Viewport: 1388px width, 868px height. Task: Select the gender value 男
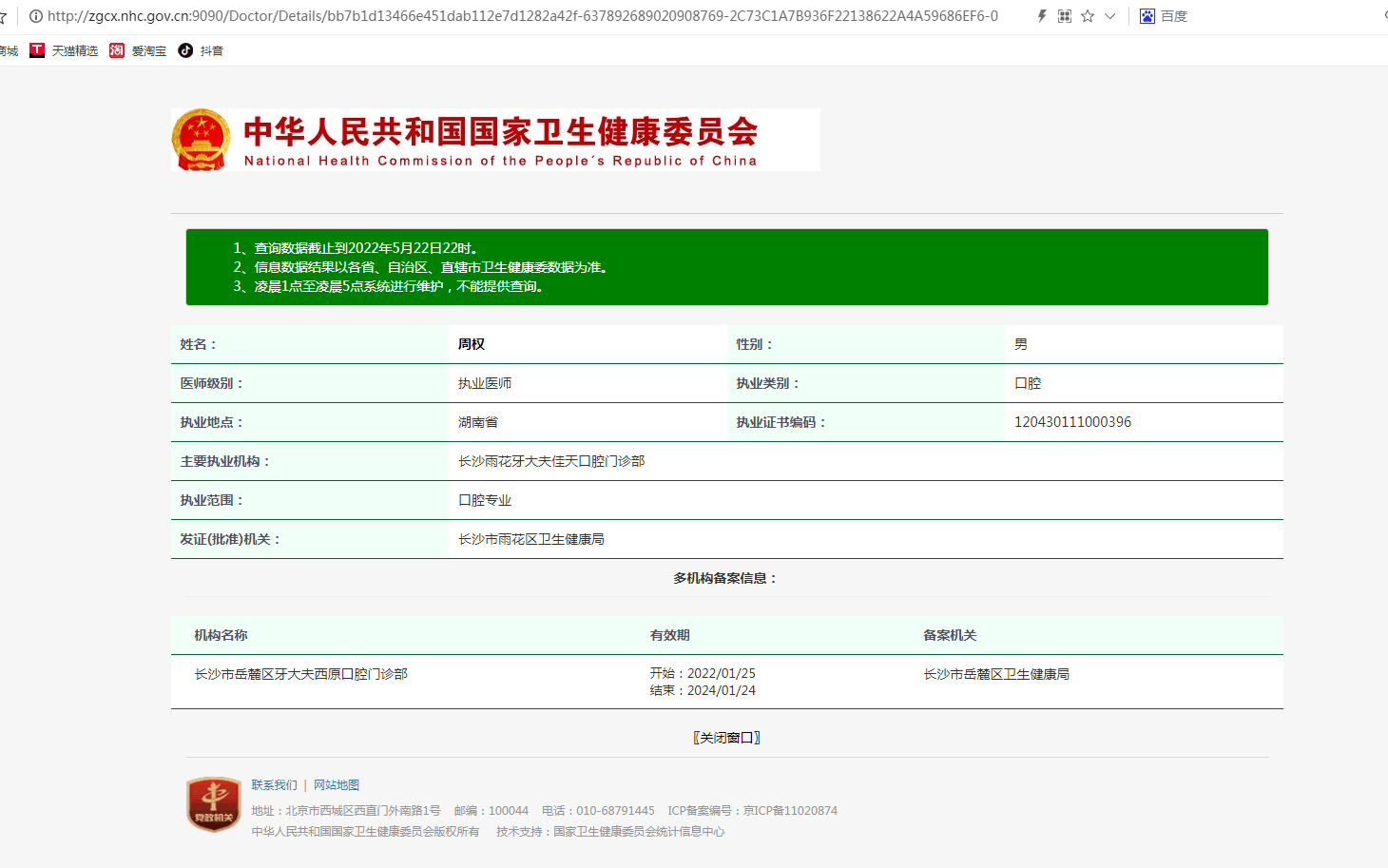tap(1021, 344)
